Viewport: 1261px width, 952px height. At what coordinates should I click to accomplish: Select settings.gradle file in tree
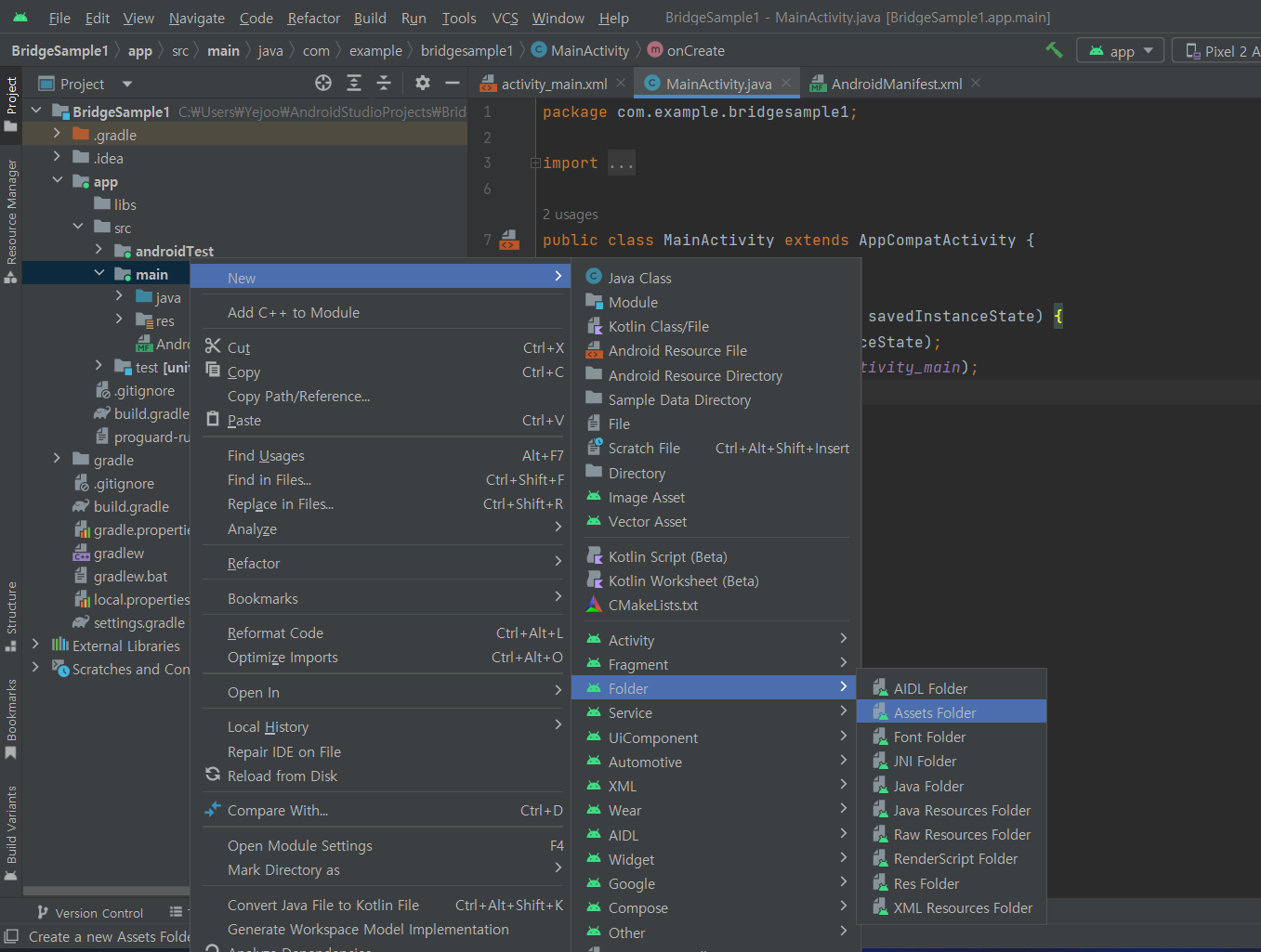pos(138,622)
